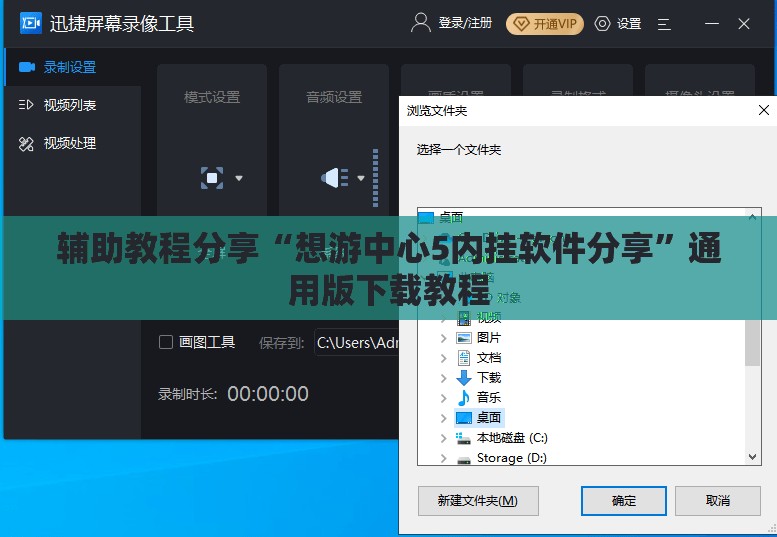
Task: Click the 录制时长 00:00:00 timer text
Action: 268,394
